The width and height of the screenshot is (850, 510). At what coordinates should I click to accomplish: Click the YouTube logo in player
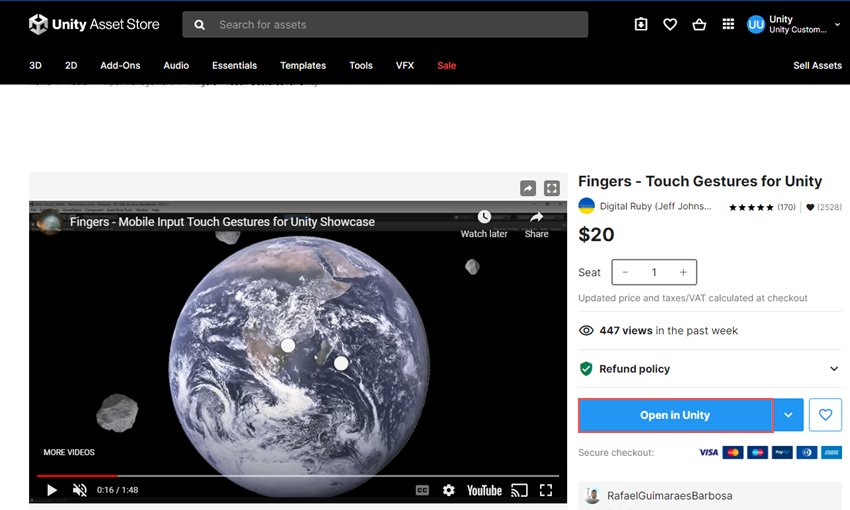point(484,490)
